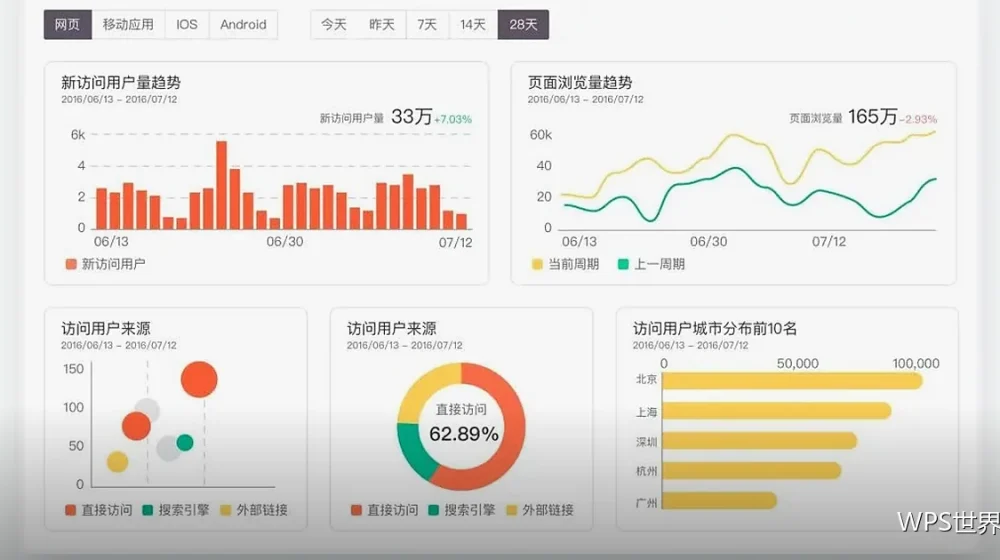Click 外部链接 legend under donut chart
Screen dimensions: 1000x560
pyautogui.click(x=540, y=510)
